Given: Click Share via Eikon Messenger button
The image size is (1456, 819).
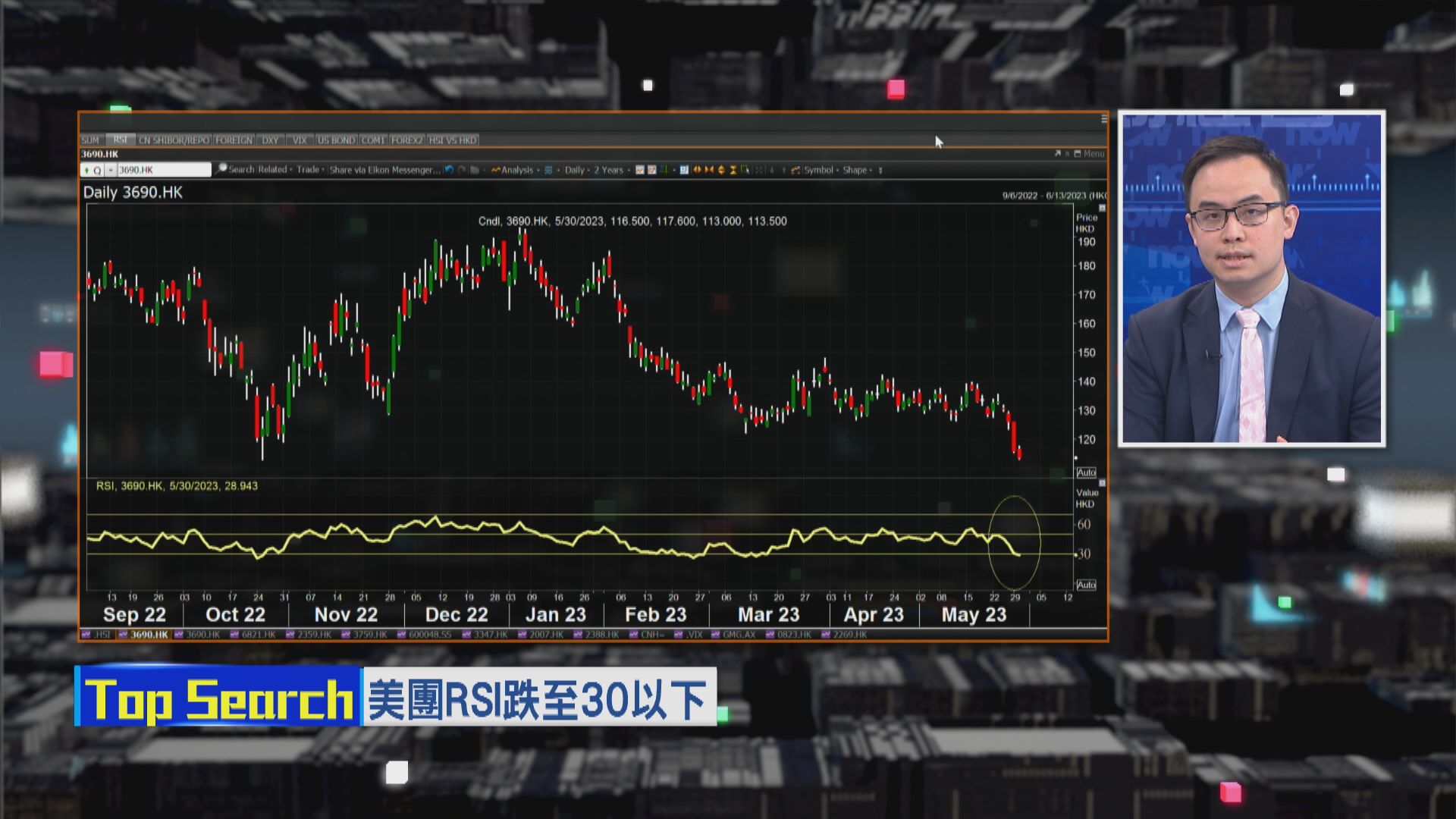Looking at the screenshot, I should pos(384,170).
